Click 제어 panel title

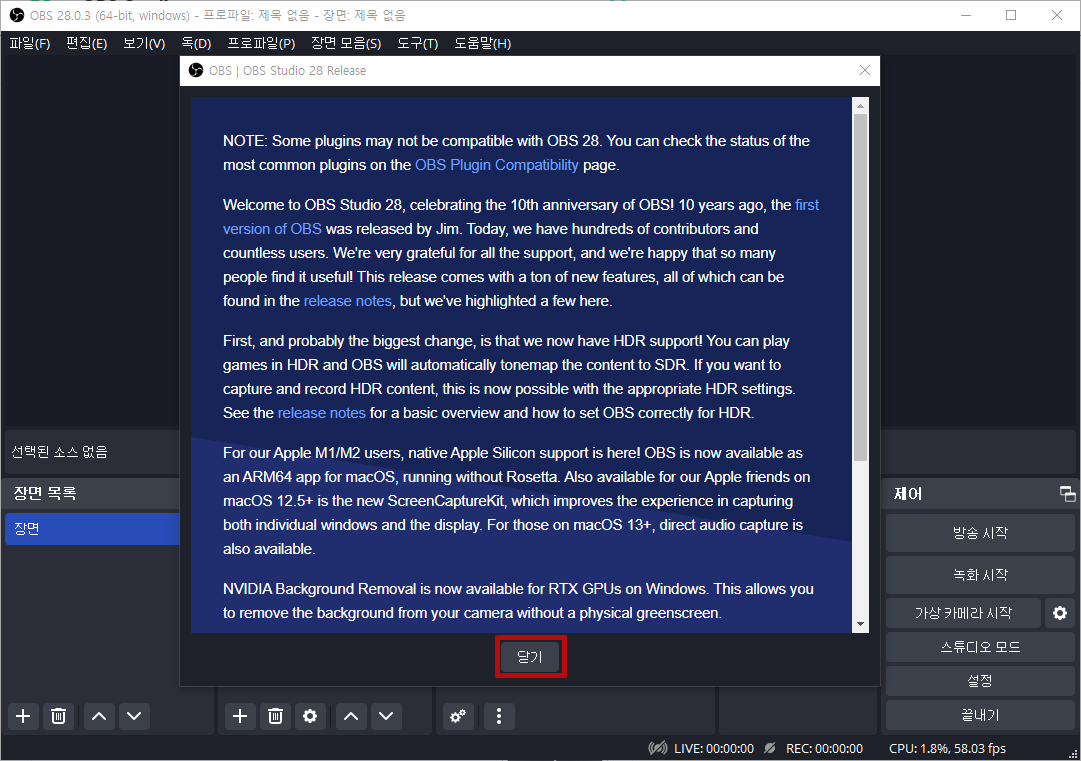[x=907, y=494]
